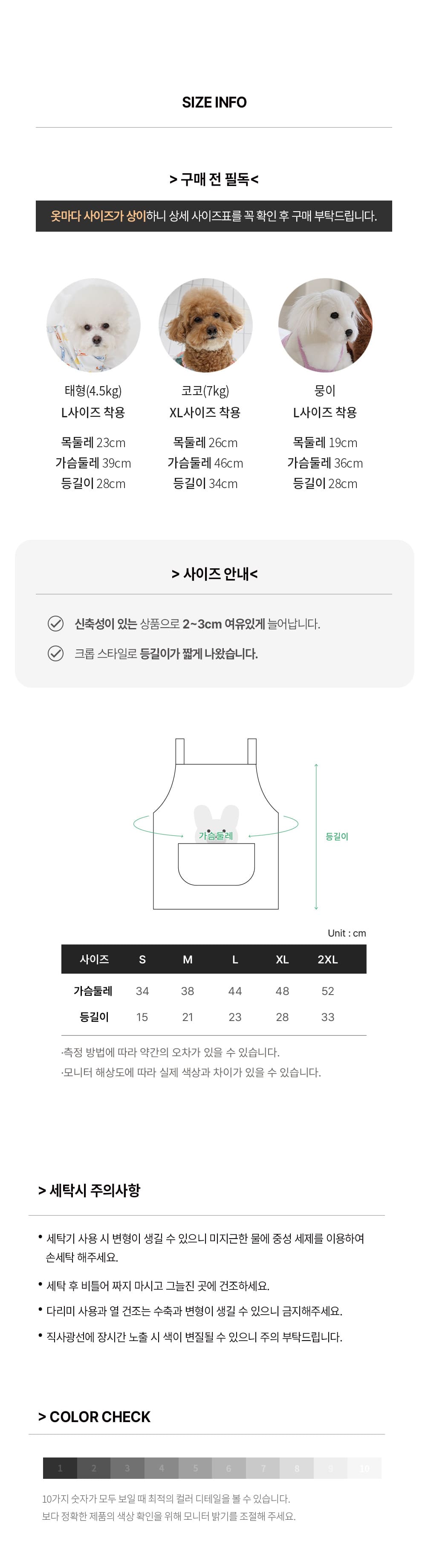Click the dark banner about 옷마다 사이즈가 상이
The image size is (428, 1568).
tap(214, 216)
